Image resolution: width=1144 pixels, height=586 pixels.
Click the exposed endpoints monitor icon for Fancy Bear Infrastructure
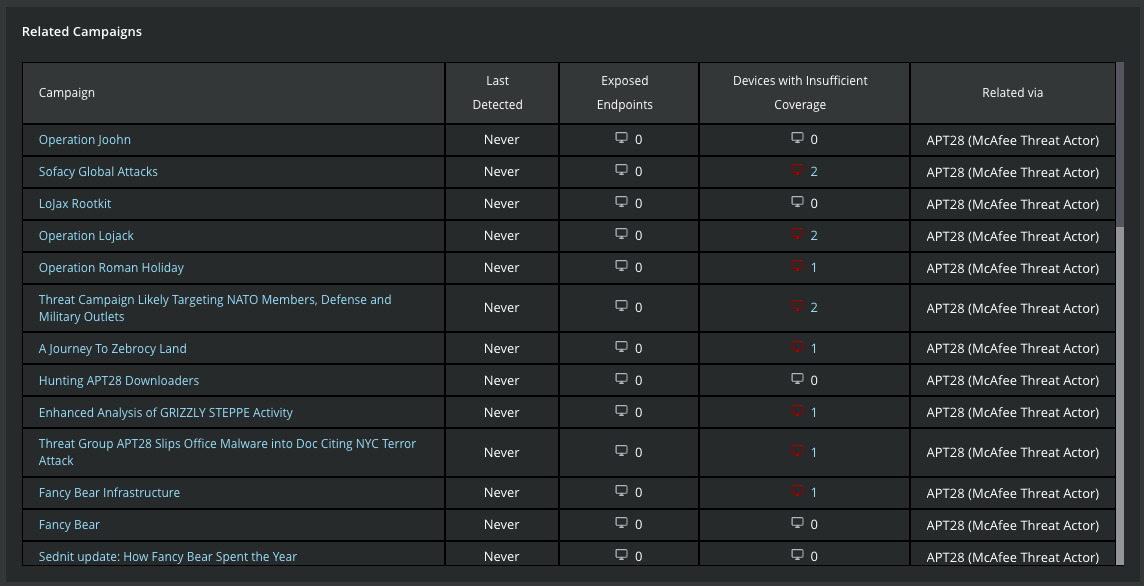point(622,492)
